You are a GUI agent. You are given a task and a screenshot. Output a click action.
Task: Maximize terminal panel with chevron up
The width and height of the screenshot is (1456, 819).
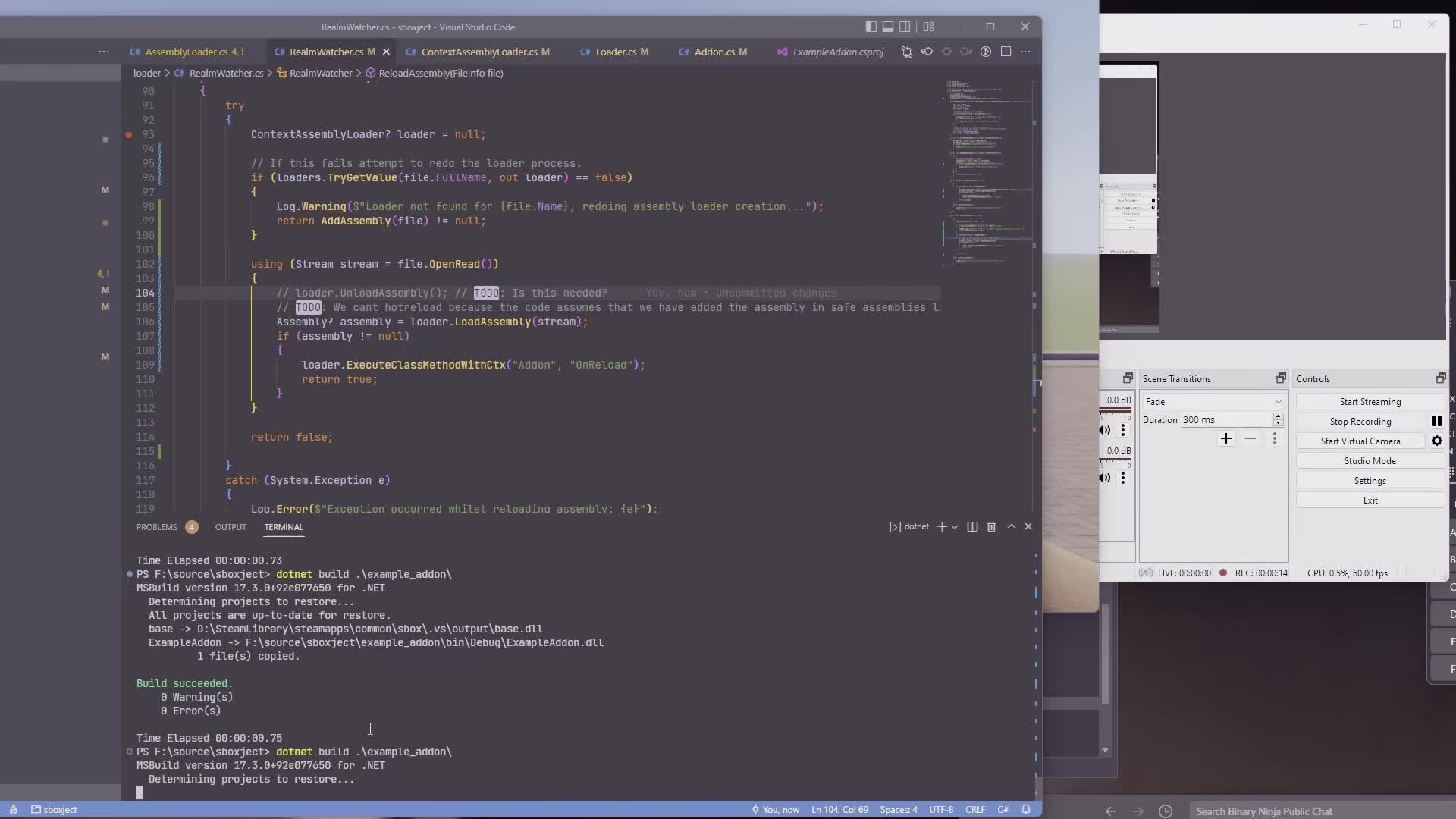click(x=1011, y=526)
